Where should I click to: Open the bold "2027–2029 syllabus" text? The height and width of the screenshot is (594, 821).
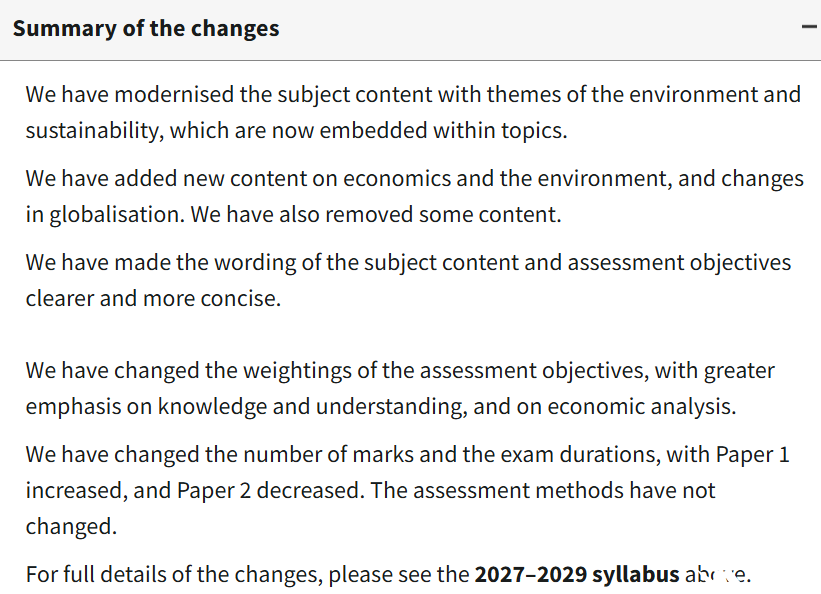coord(576,574)
